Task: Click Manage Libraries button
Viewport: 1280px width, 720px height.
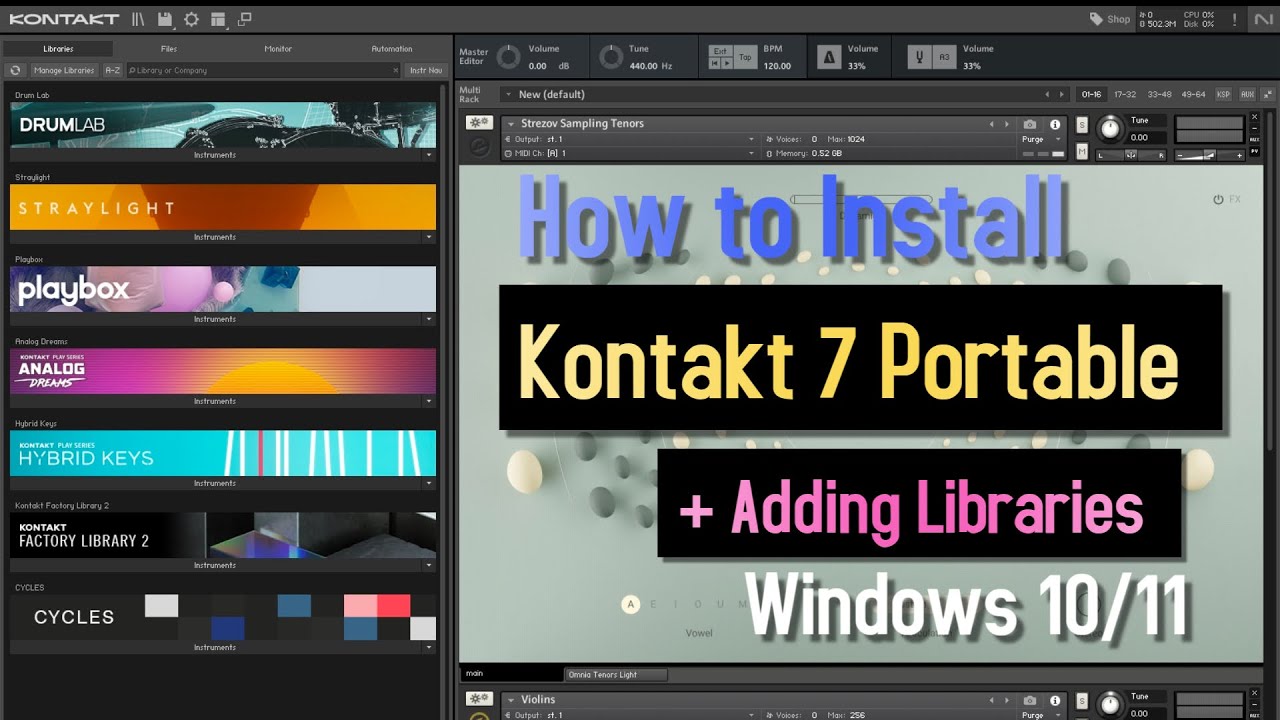Action: [x=64, y=70]
